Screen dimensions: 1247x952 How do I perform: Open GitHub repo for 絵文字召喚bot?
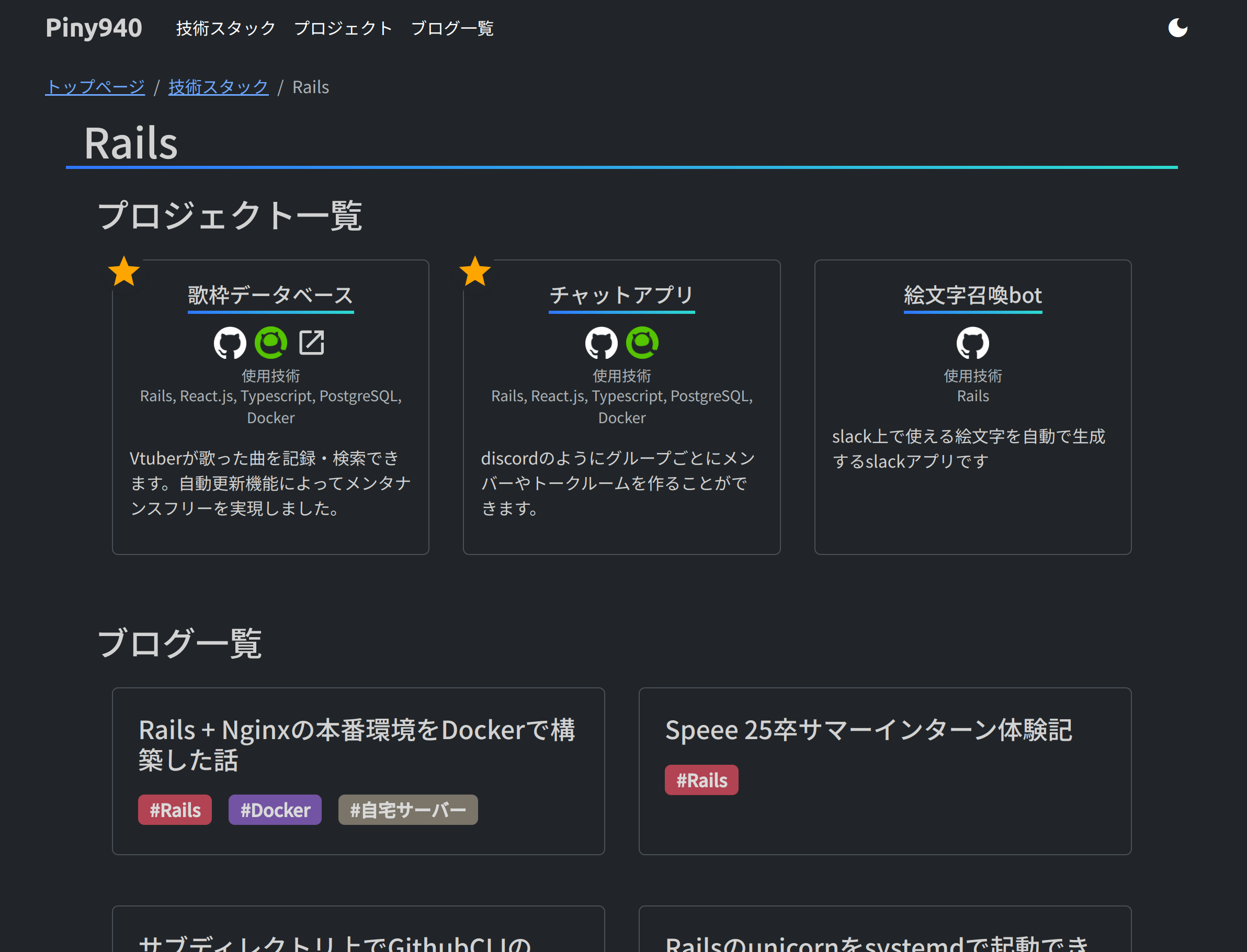[973, 343]
